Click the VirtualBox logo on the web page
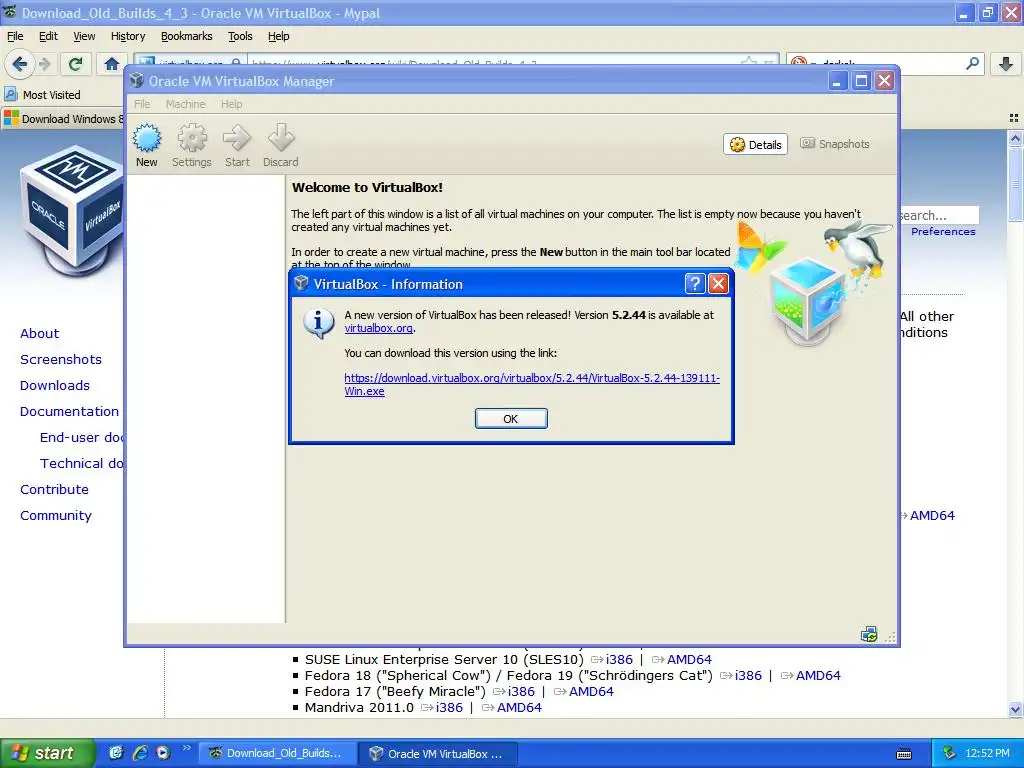Image resolution: width=1024 pixels, height=768 pixels. (x=71, y=210)
